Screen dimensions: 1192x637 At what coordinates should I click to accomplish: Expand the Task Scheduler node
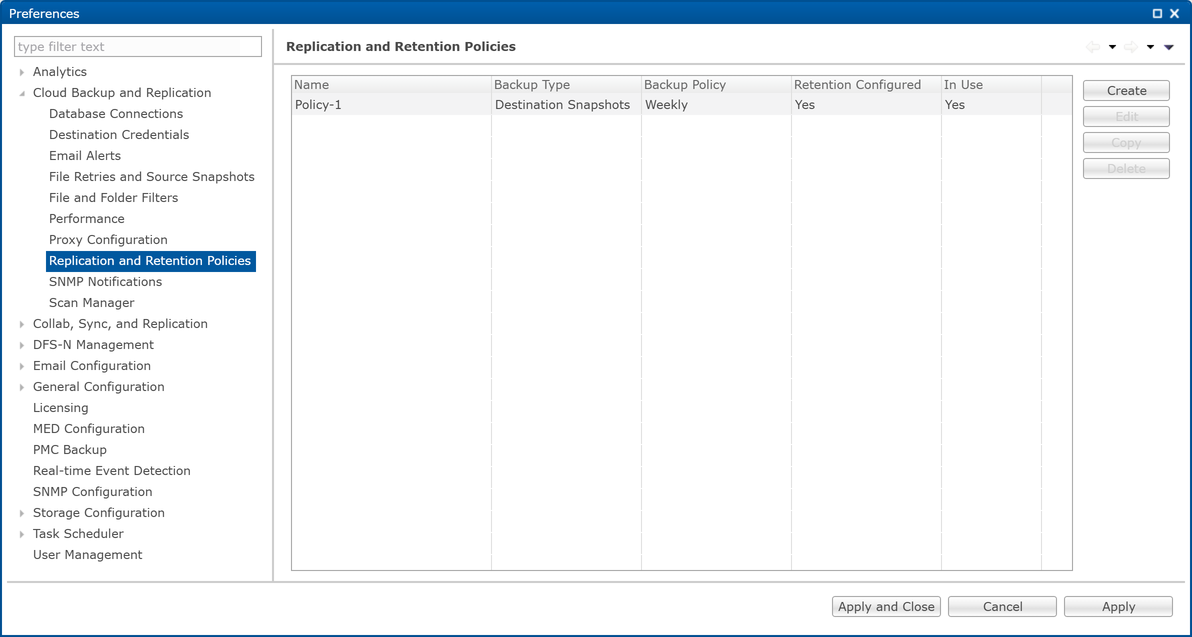(x=23, y=534)
